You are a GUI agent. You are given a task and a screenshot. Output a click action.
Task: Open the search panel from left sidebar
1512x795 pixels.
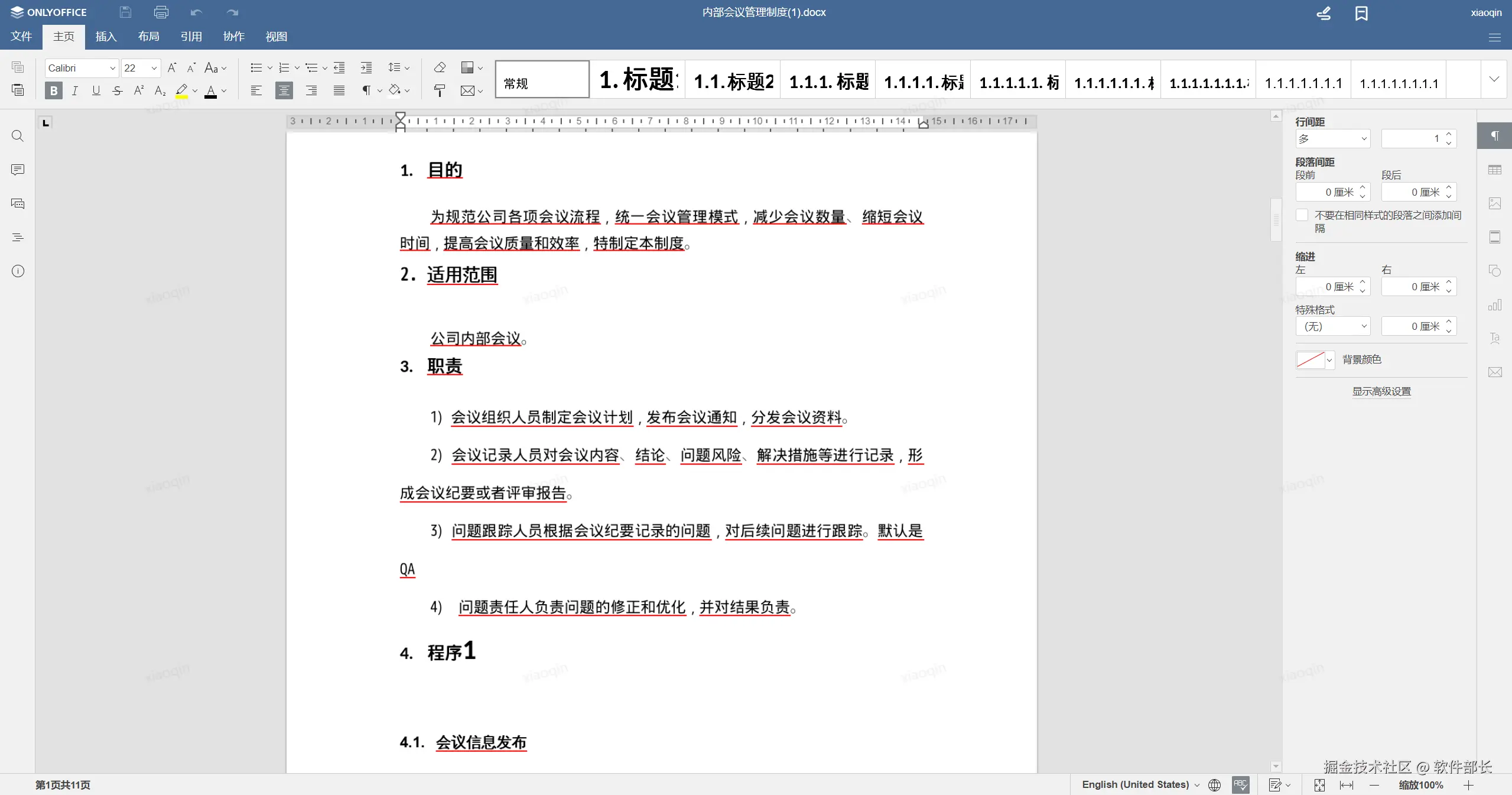(18, 136)
